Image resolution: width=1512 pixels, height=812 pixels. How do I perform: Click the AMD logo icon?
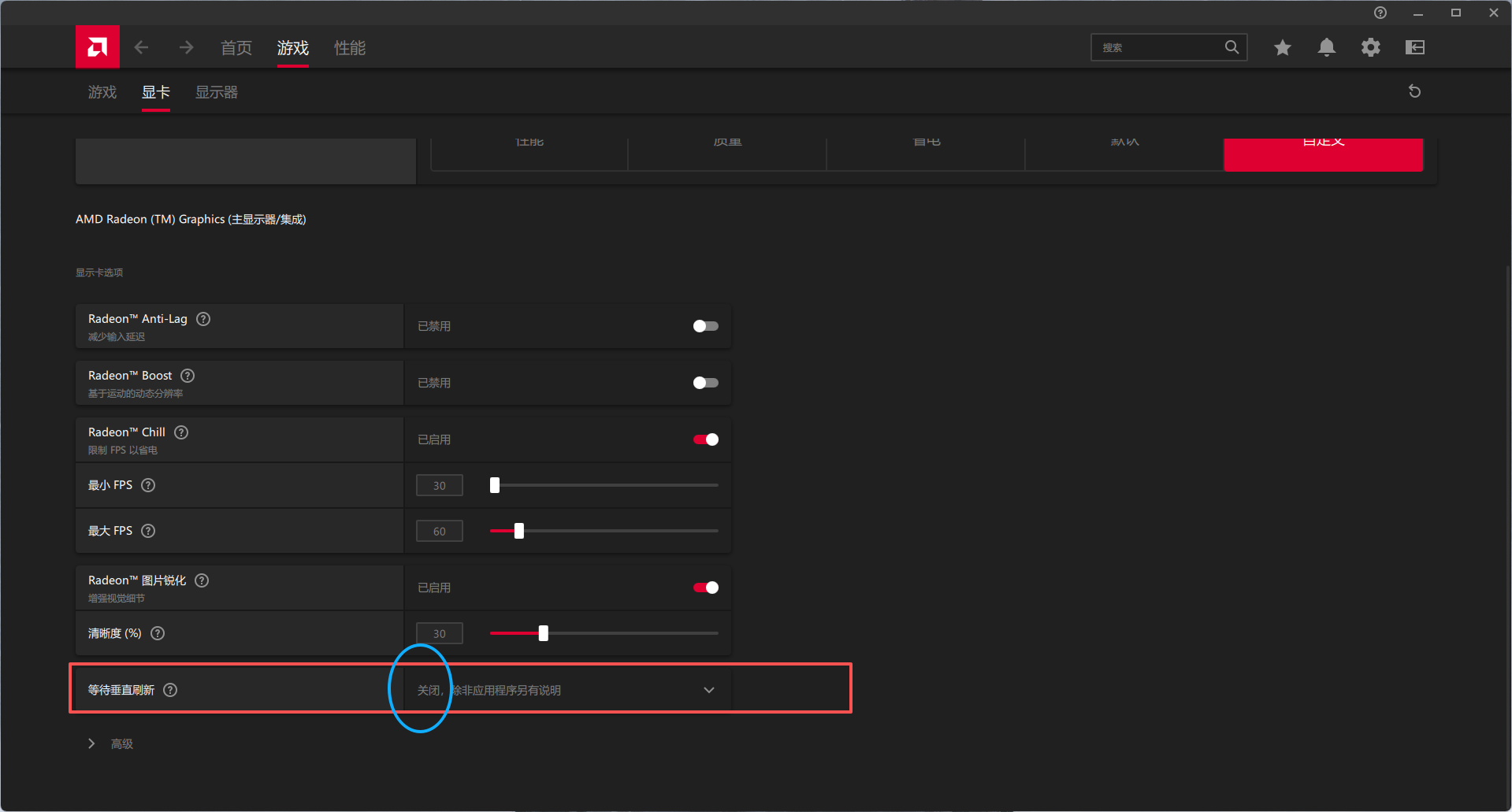tap(97, 47)
